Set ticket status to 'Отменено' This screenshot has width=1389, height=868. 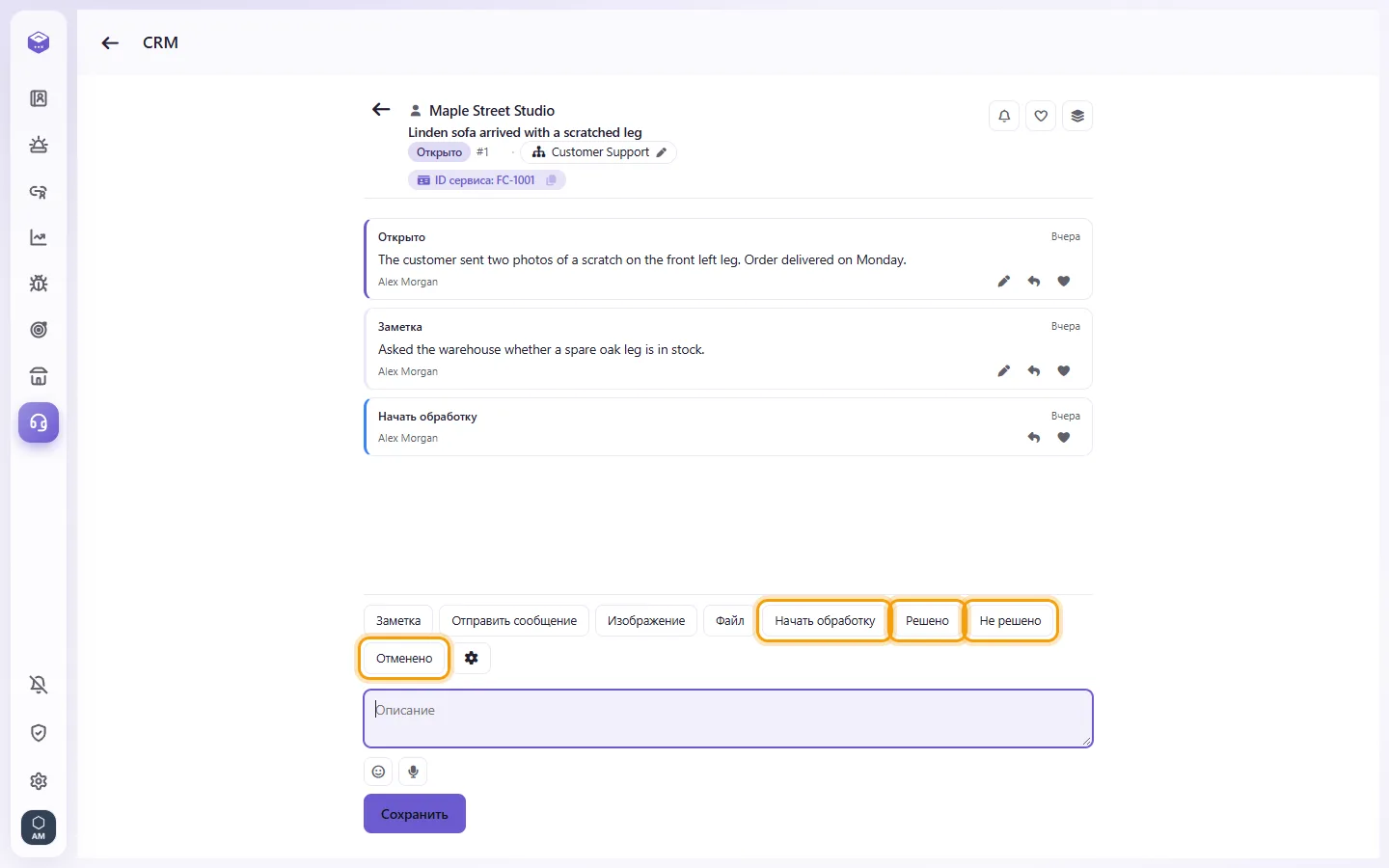[x=404, y=658]
